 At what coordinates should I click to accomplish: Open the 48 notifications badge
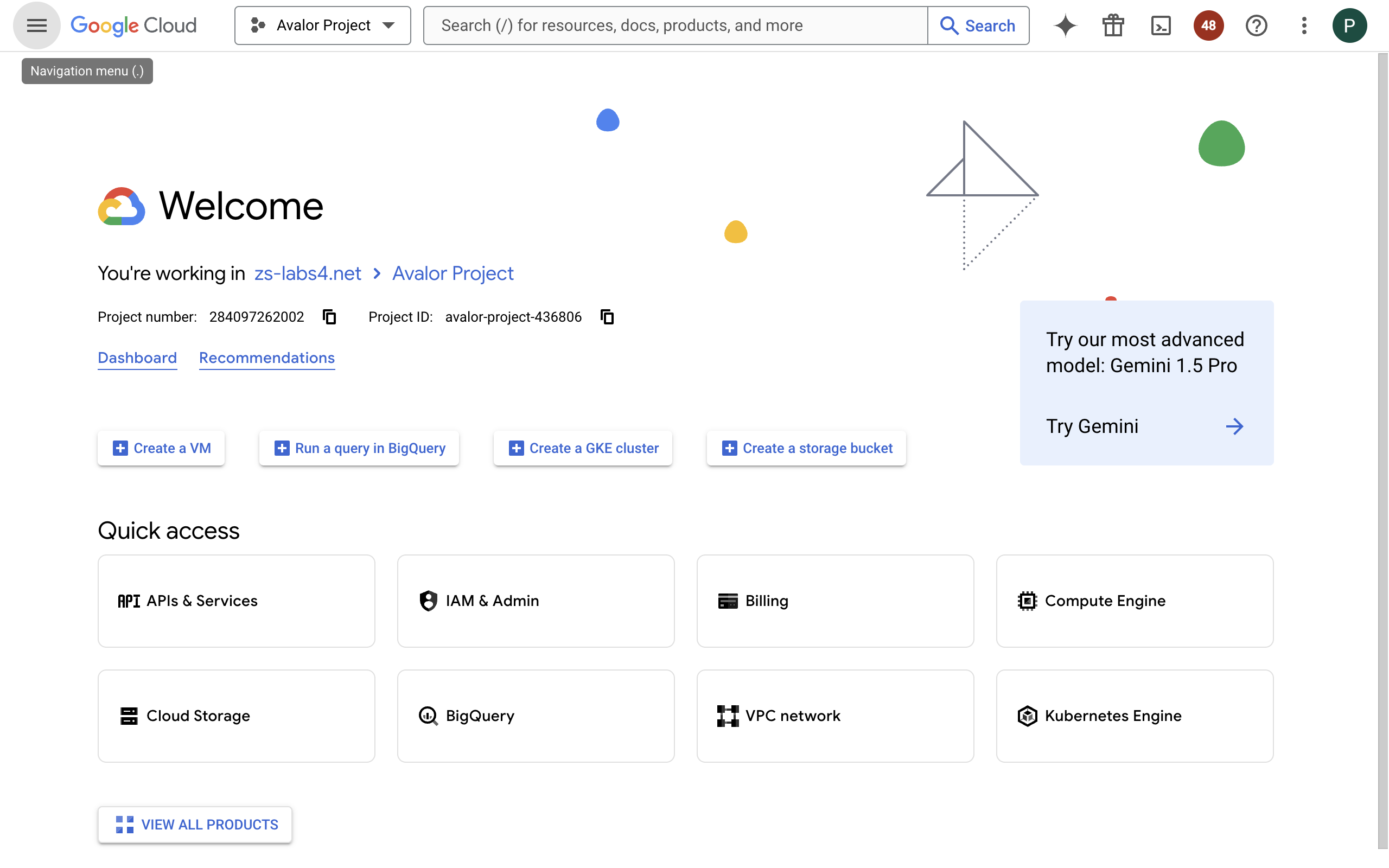[1208, 25]
